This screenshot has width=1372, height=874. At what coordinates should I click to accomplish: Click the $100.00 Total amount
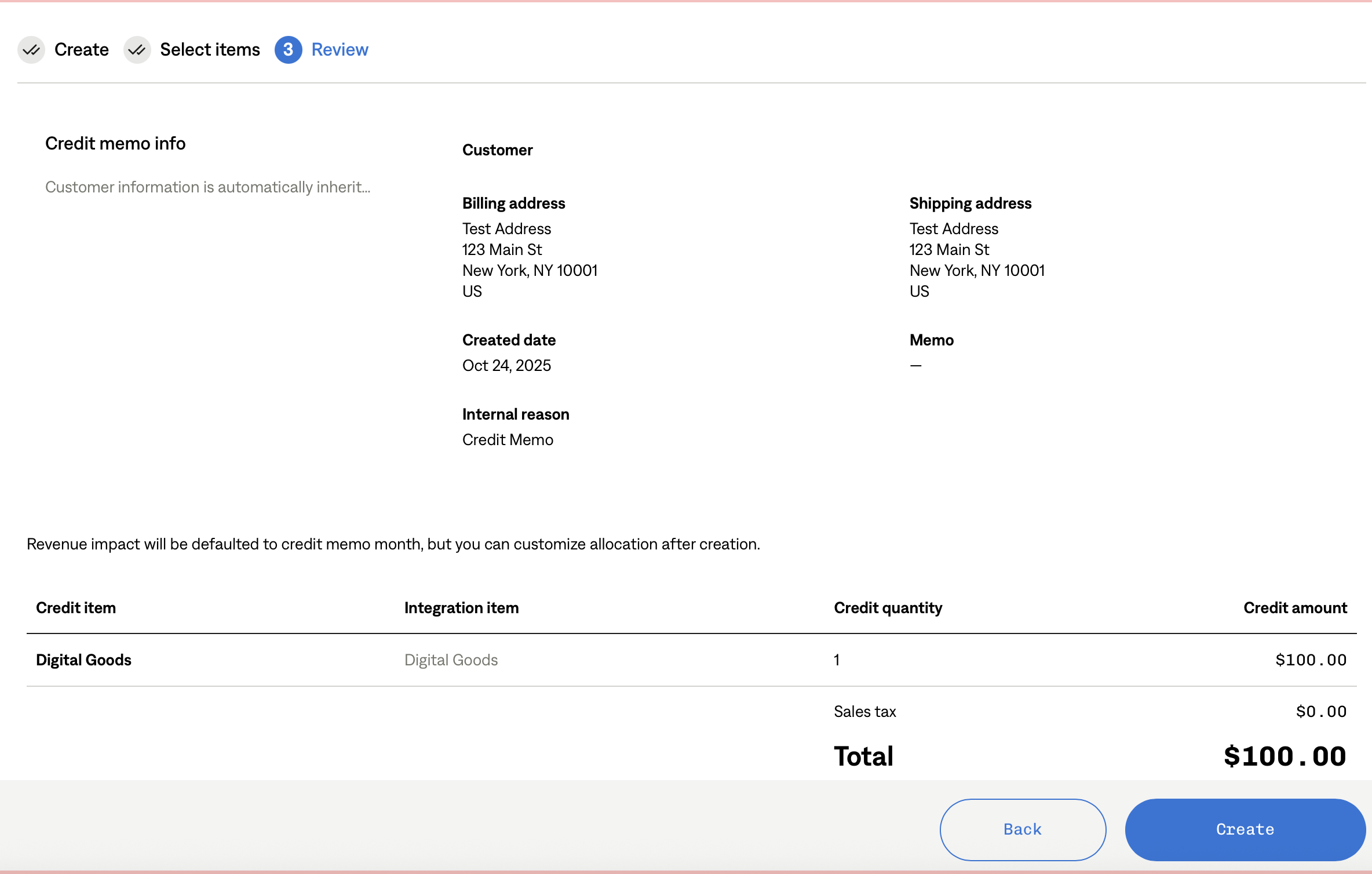coord(1285,756)
